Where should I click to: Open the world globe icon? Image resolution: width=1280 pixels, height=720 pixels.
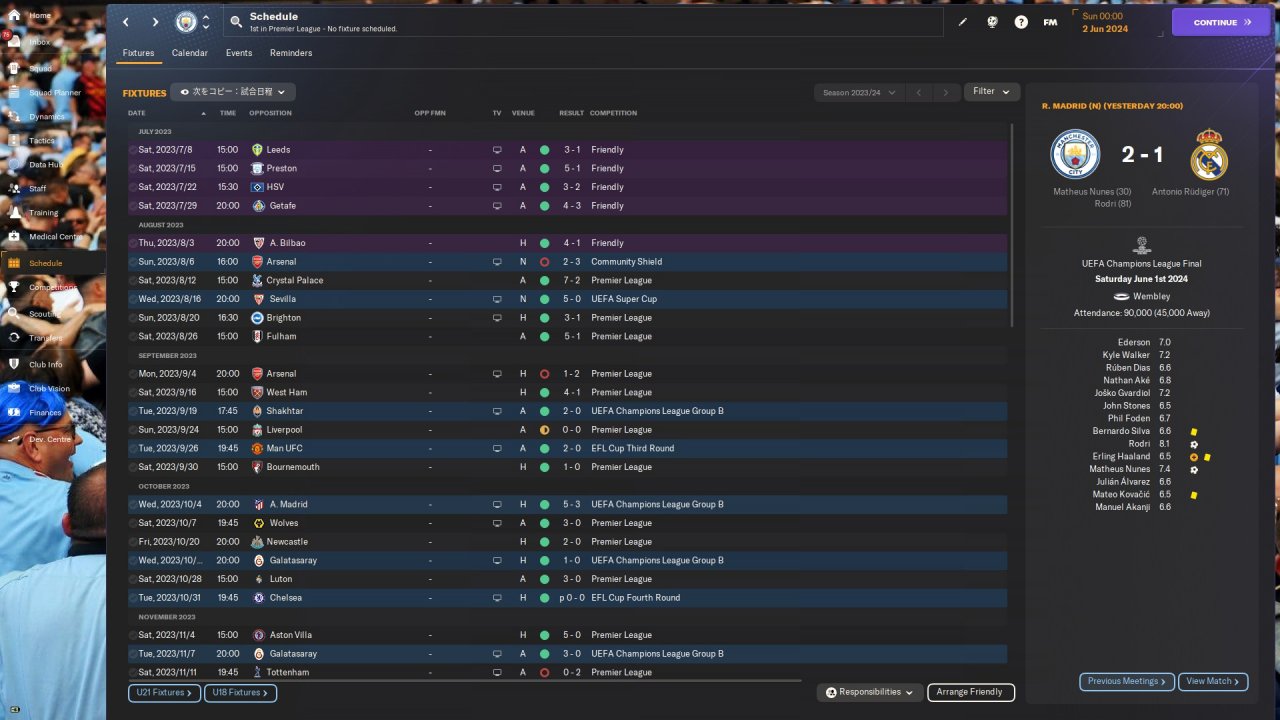992,22
